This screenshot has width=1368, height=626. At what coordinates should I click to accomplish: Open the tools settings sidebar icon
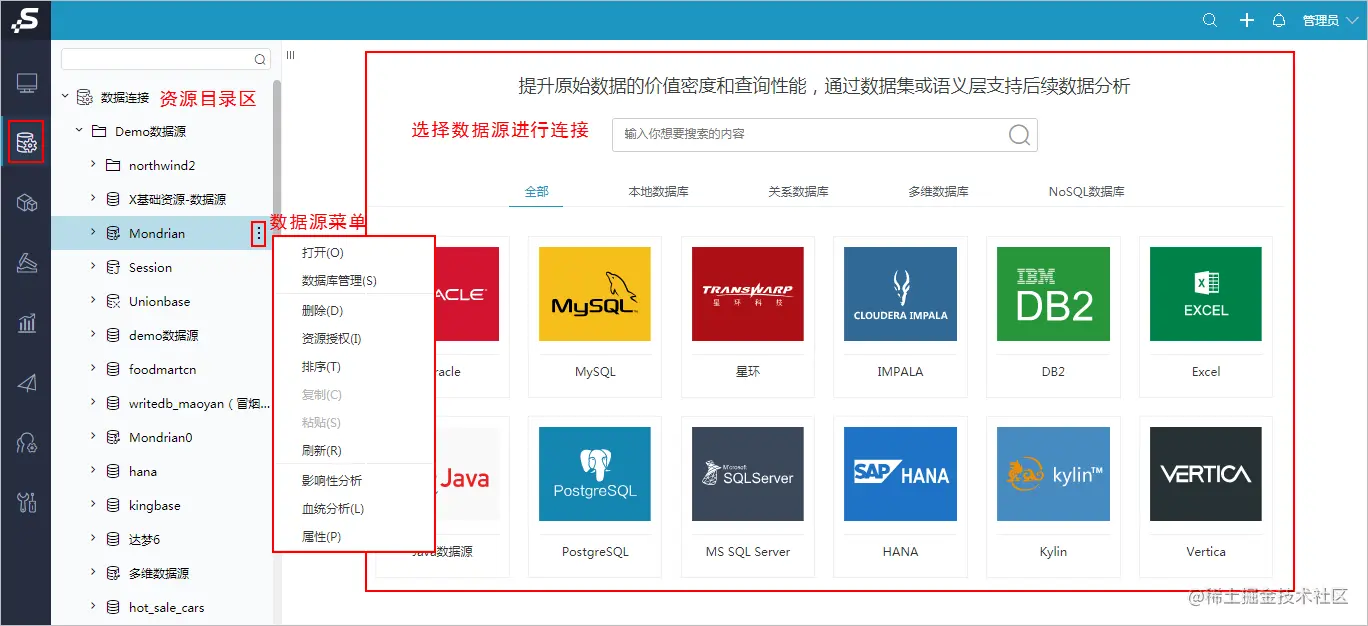coord(27,502)
